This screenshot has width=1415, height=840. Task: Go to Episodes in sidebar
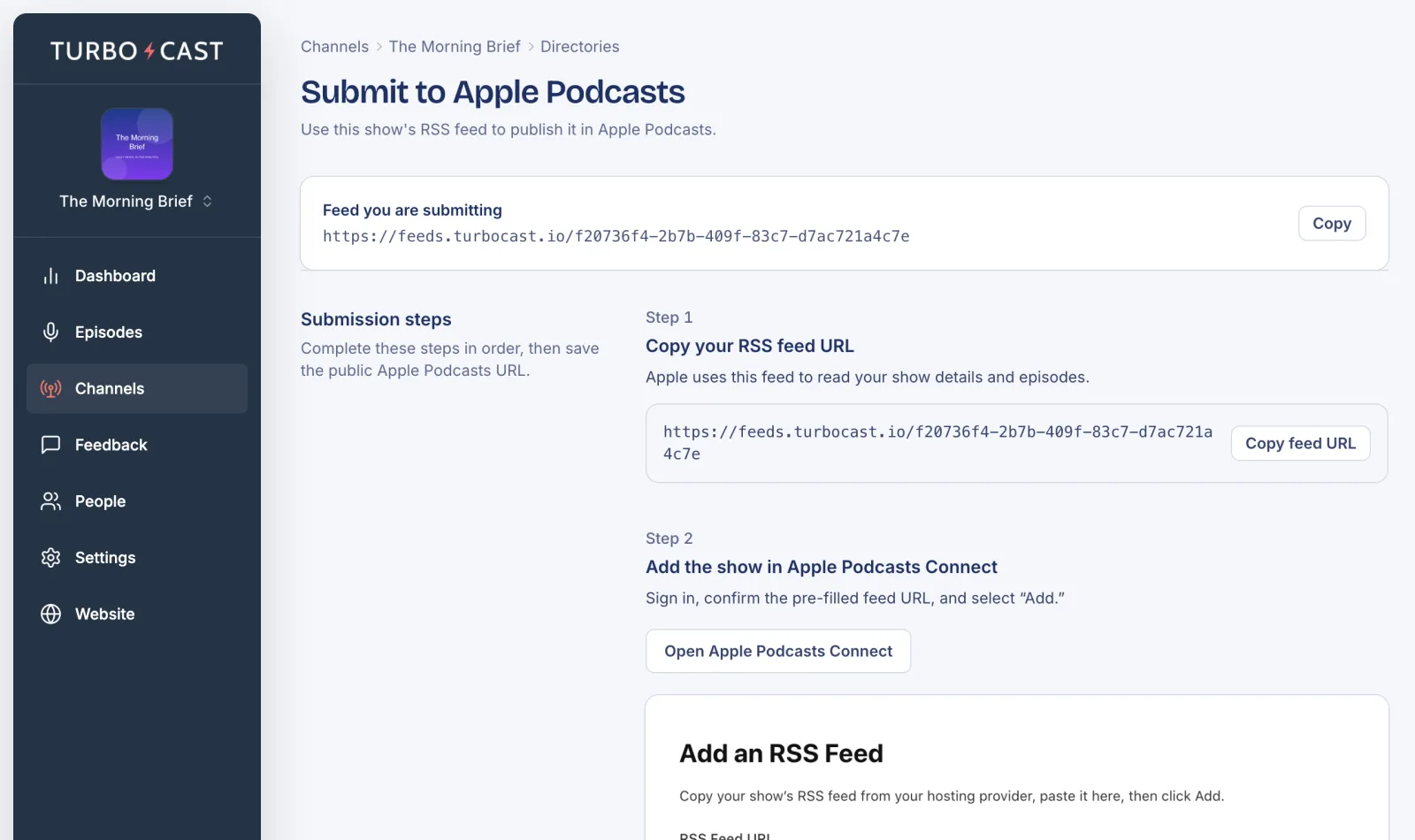pos(137,332)
